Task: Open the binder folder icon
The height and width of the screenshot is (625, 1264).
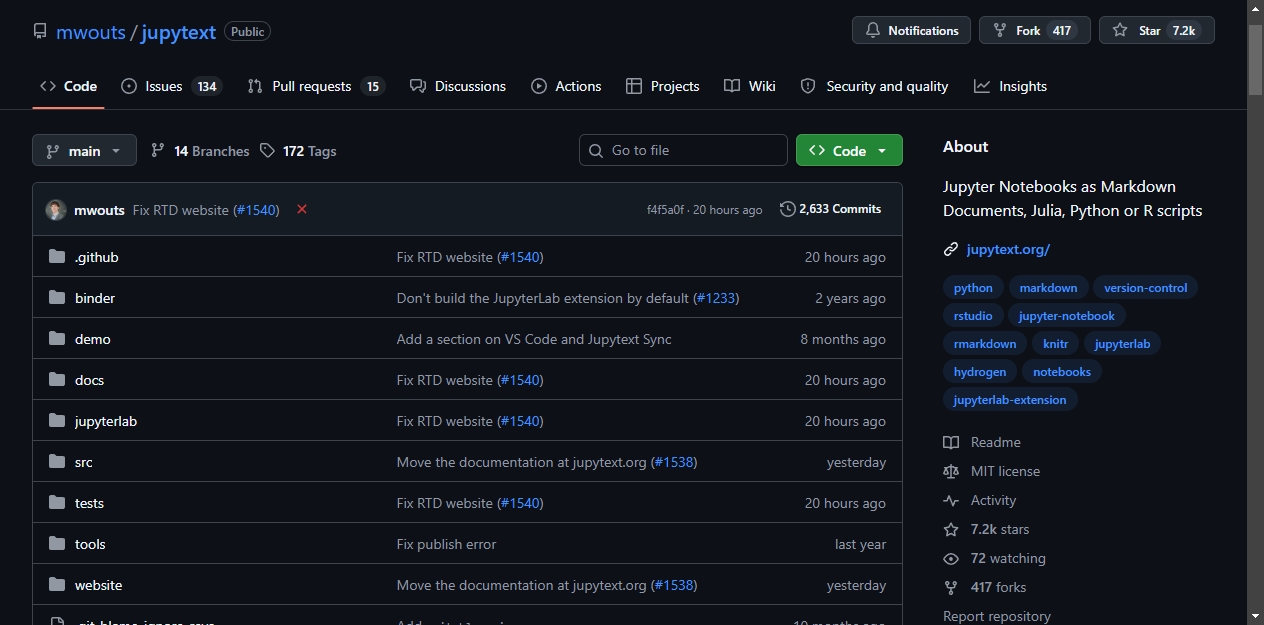Action: pyautogui.click(x=57, y=298)
